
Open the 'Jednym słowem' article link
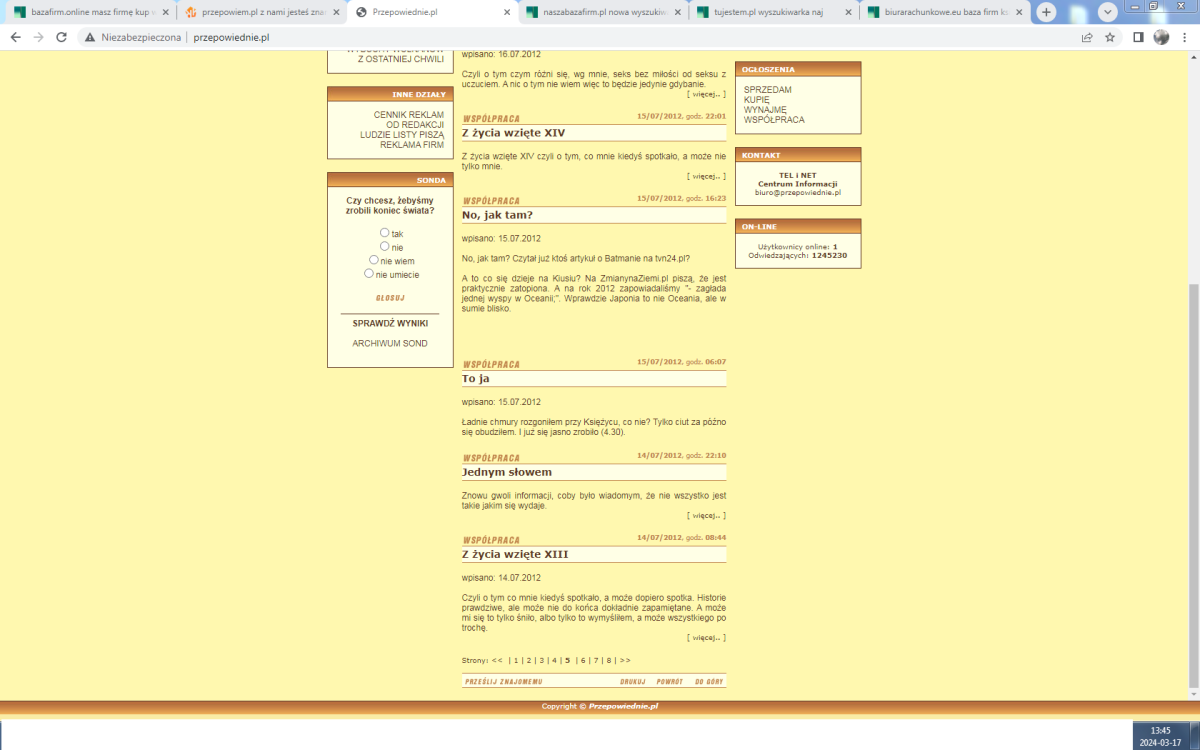(x=507, y=472)
